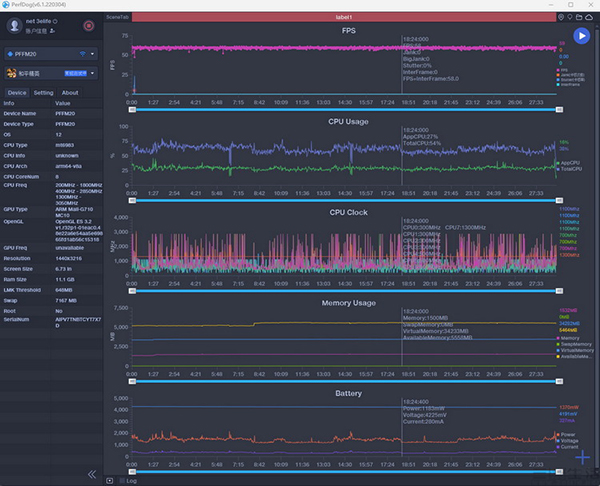
Task: Click the red record stop button
Action: (88, 25)
